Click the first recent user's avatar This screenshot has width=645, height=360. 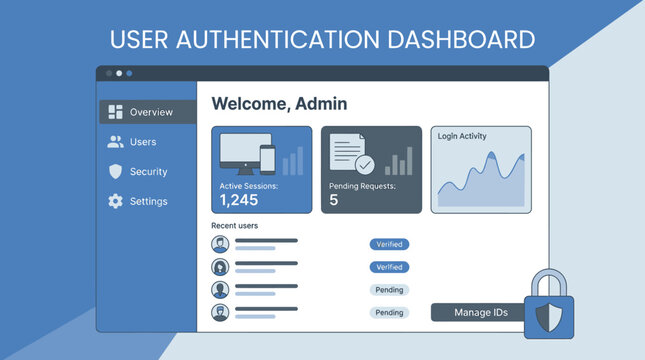pos(220,244)
